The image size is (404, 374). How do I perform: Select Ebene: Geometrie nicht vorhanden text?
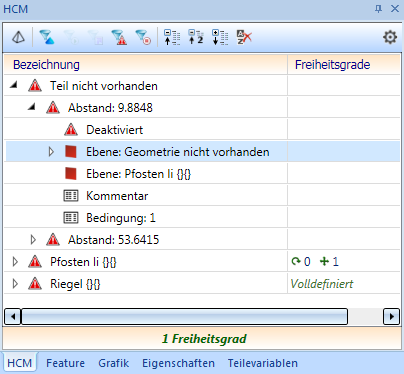pyautogui.click(x=178, y=152)
